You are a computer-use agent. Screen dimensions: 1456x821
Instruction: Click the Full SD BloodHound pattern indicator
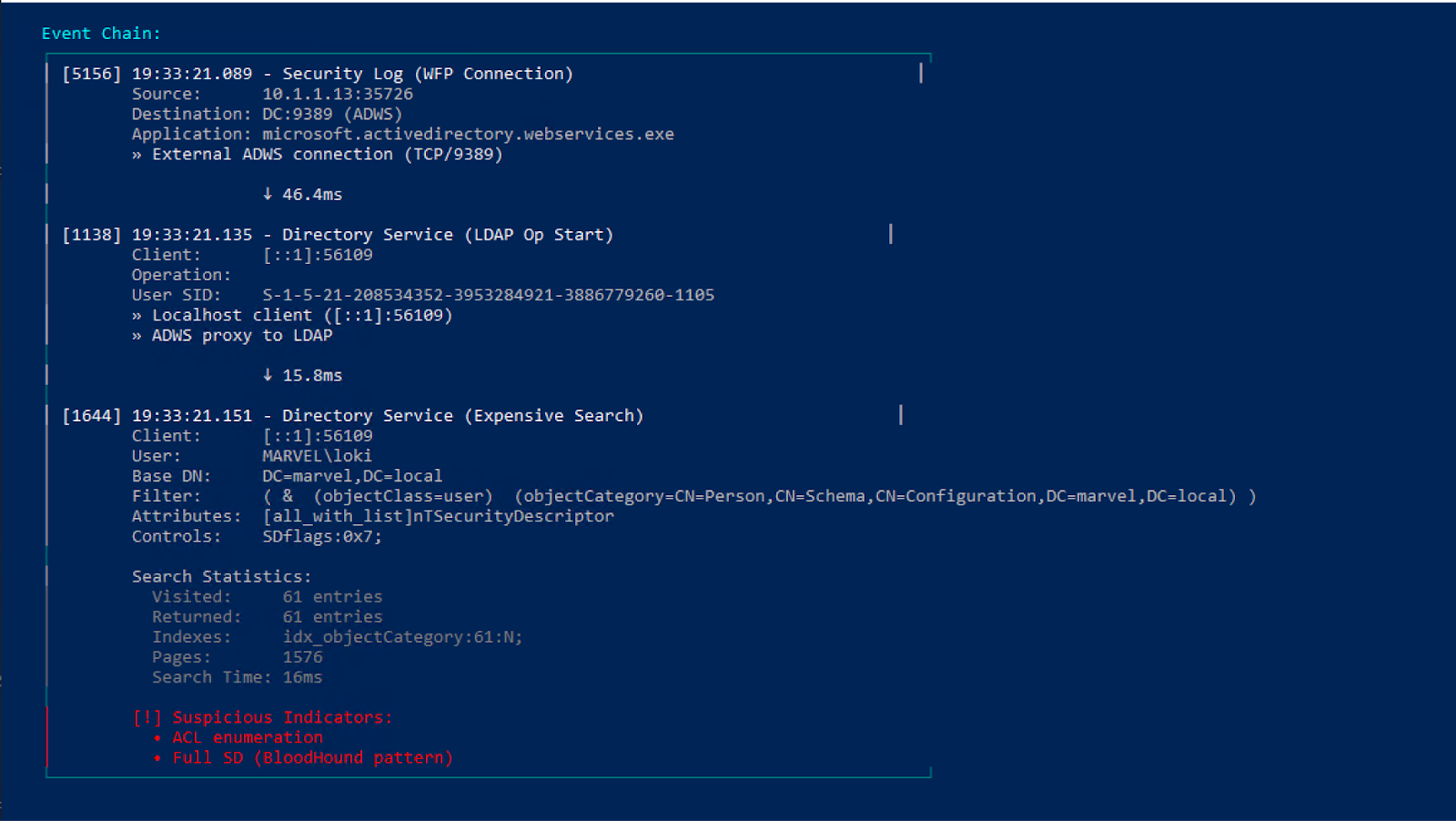pyautogui.click(x=312, y=757)
